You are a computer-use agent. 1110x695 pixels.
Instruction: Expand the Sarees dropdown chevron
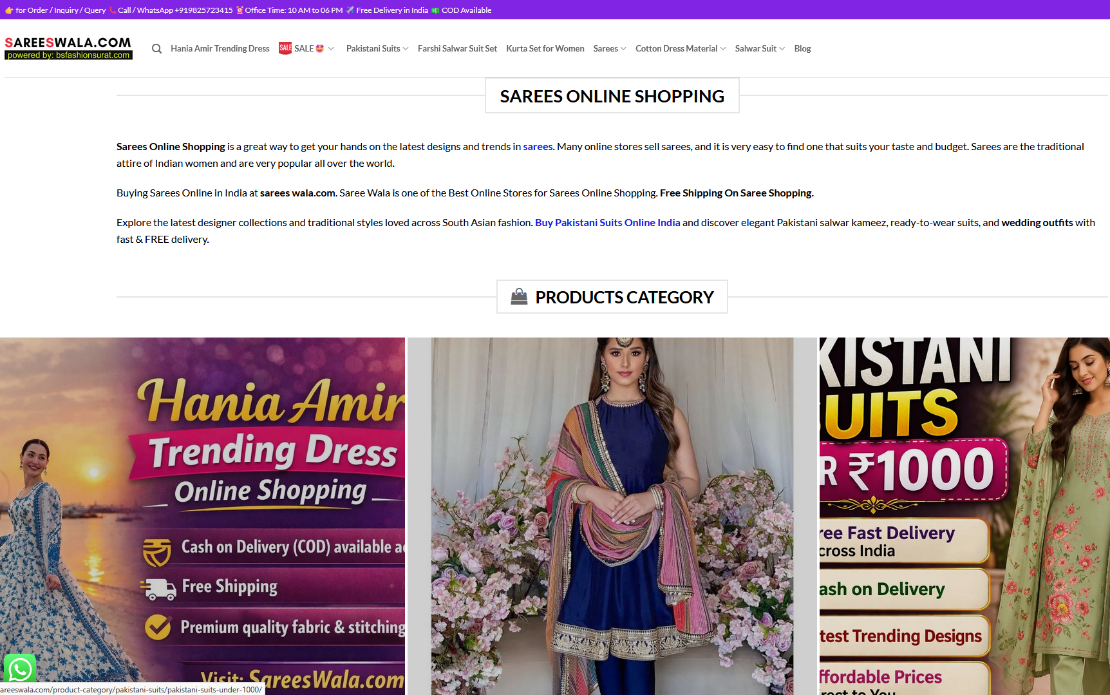point(623,49)
